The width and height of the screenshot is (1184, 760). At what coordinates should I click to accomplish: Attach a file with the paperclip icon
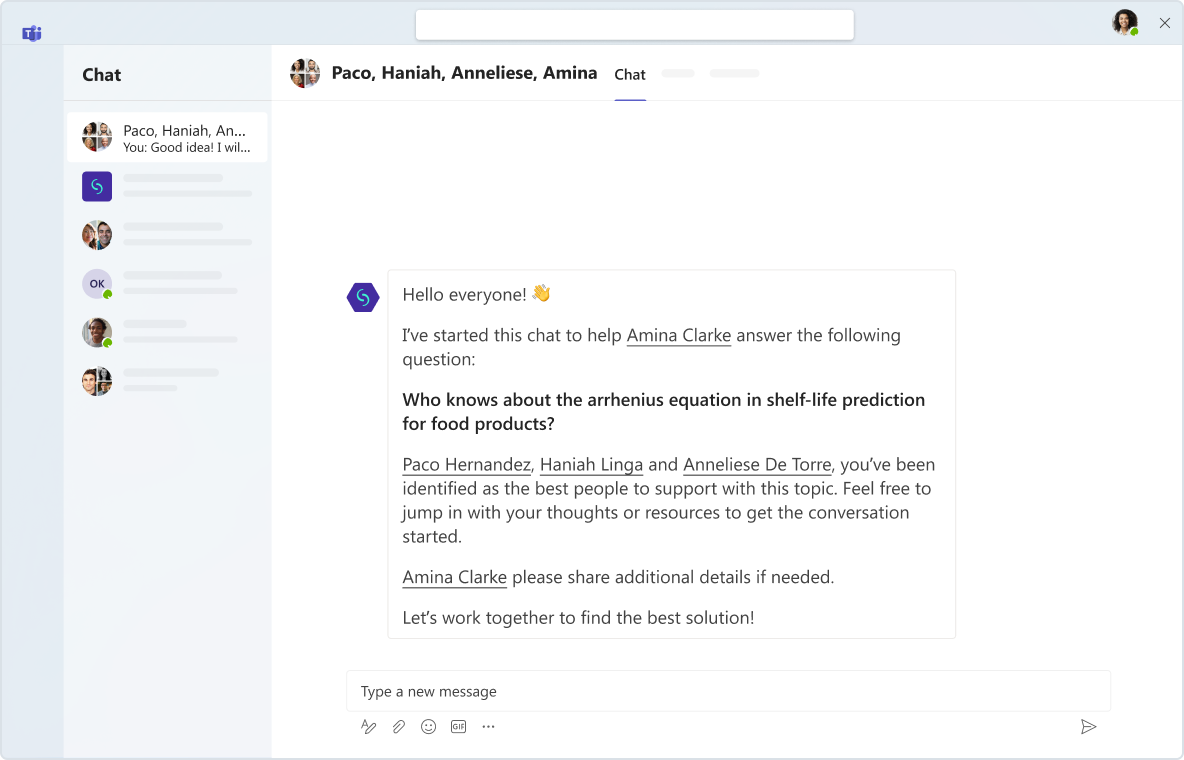click(x=399, y=727)
